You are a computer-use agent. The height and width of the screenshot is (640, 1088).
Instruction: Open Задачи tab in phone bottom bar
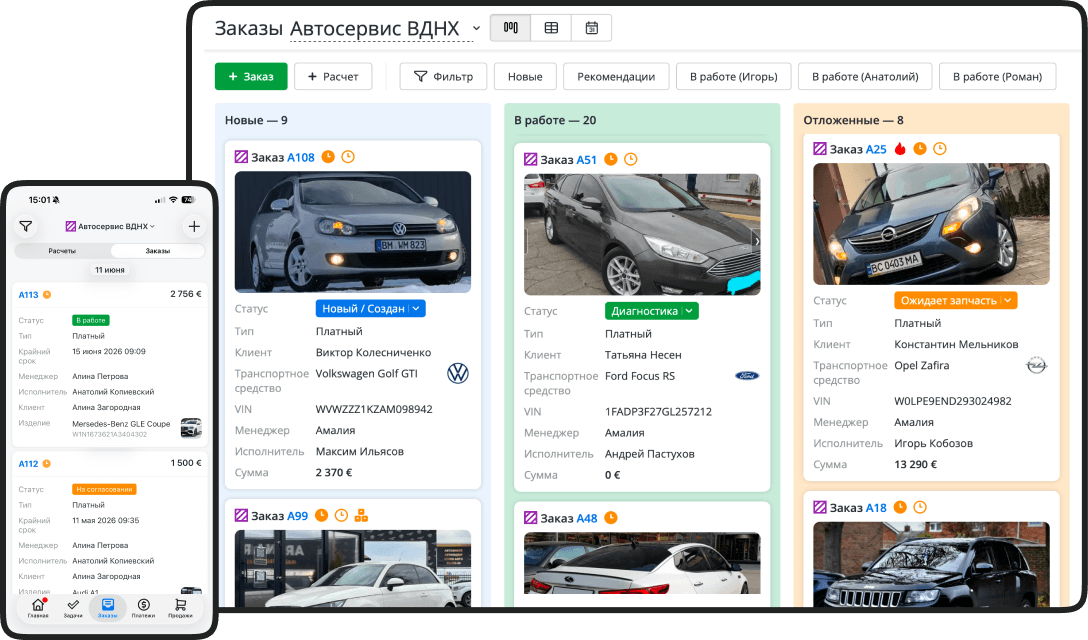73,608
